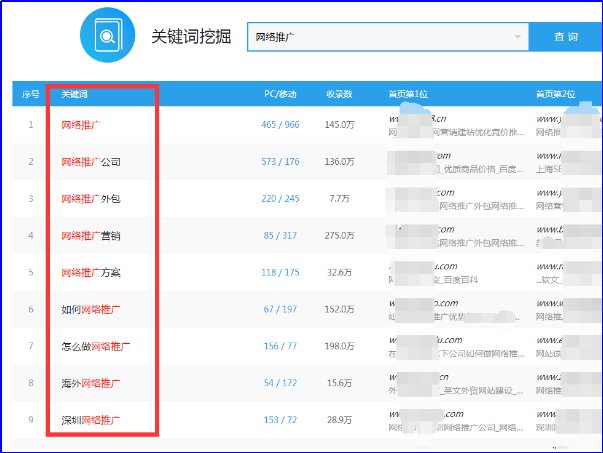Click index value 153 / 72
Screen dimensions: 603x453
tap(280, 420)
